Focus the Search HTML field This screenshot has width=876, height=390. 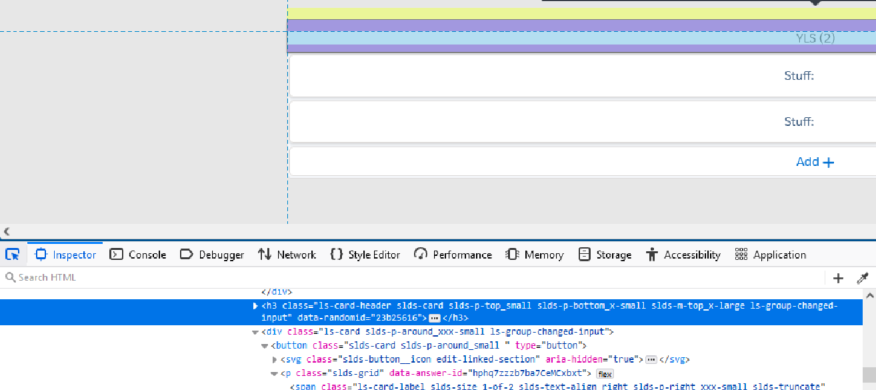click(x=413, y=278)
